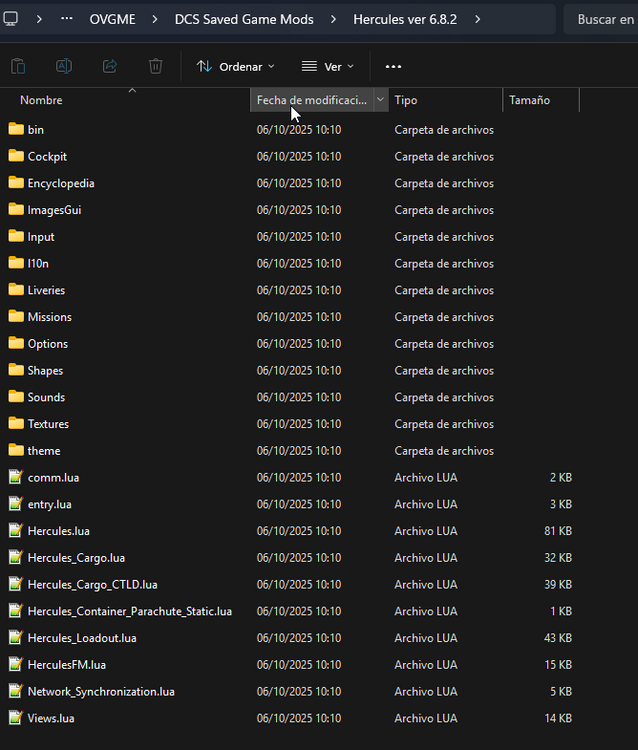Select the Encyclopedia folder icon
The height and width of the screenshot is (750, 638).
16,183
